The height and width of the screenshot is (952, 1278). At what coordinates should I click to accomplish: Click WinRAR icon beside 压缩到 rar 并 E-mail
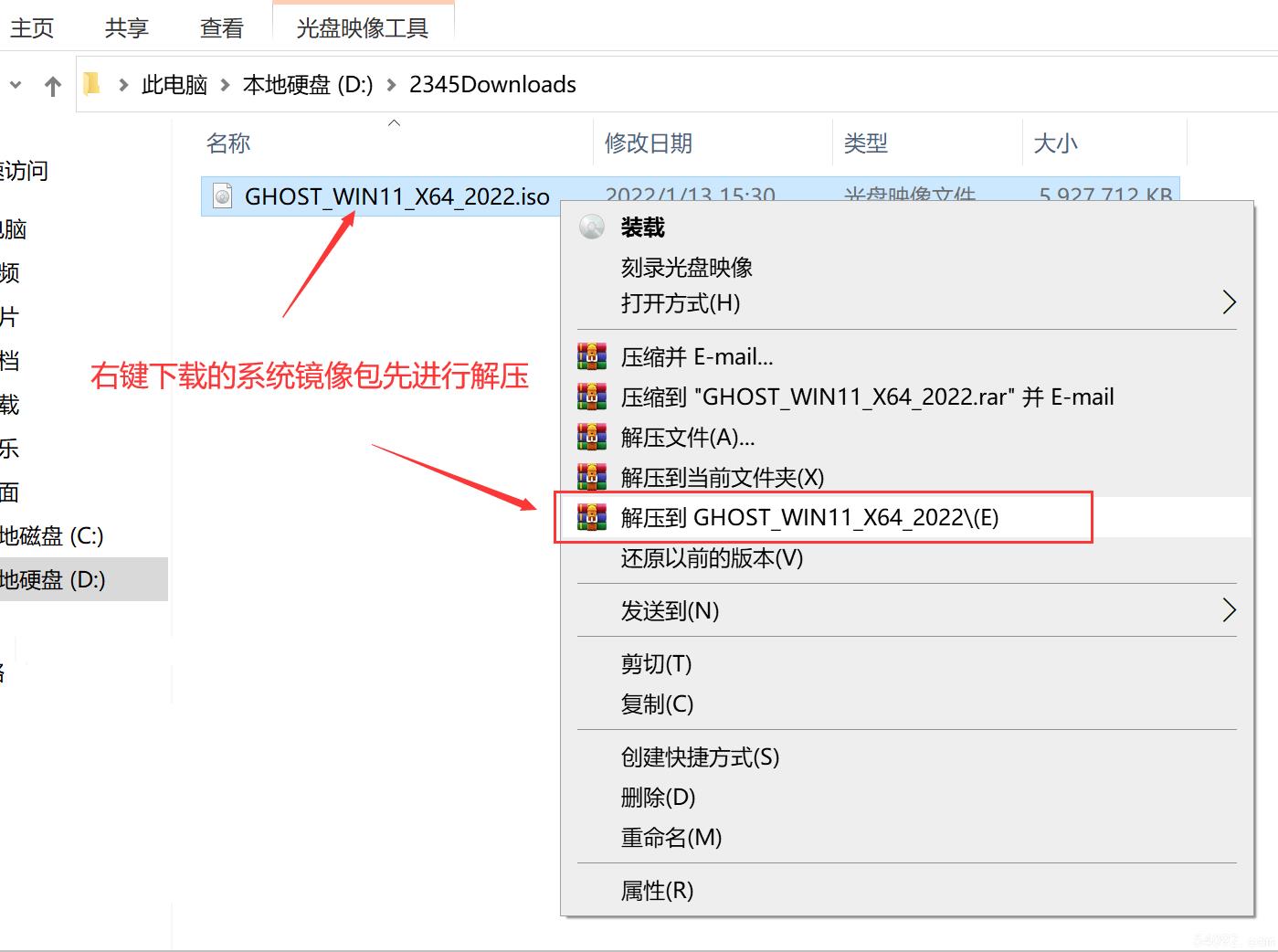tap(591, 397)
